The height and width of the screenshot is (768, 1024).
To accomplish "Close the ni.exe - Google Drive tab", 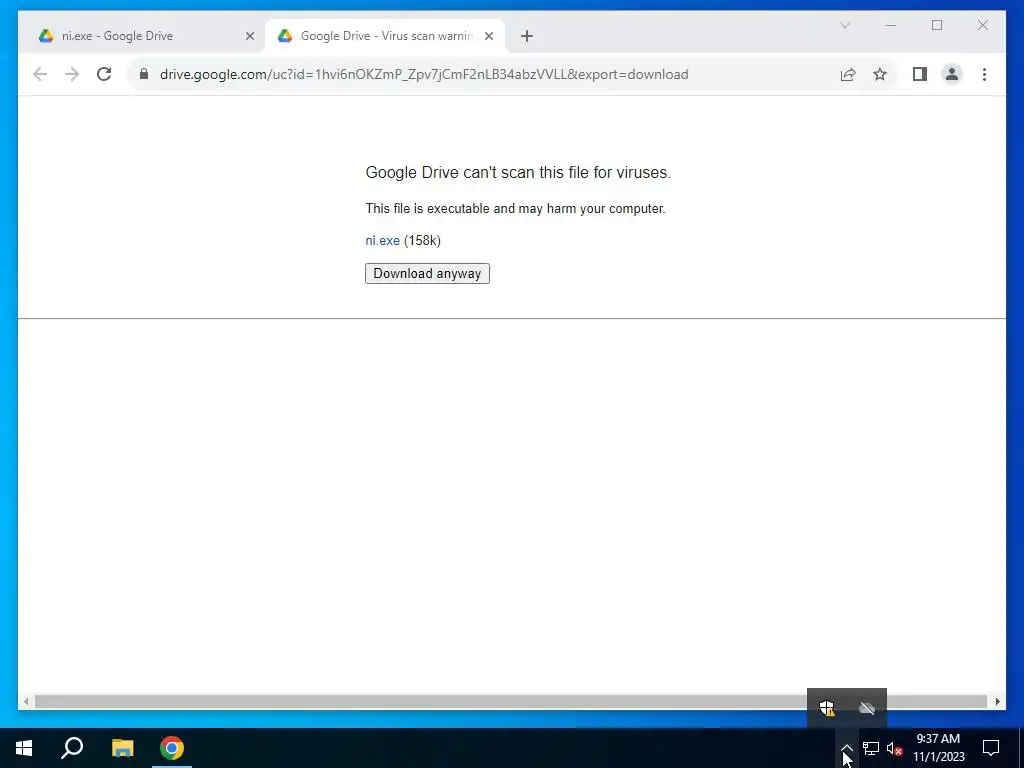I will tap(249, 36).
